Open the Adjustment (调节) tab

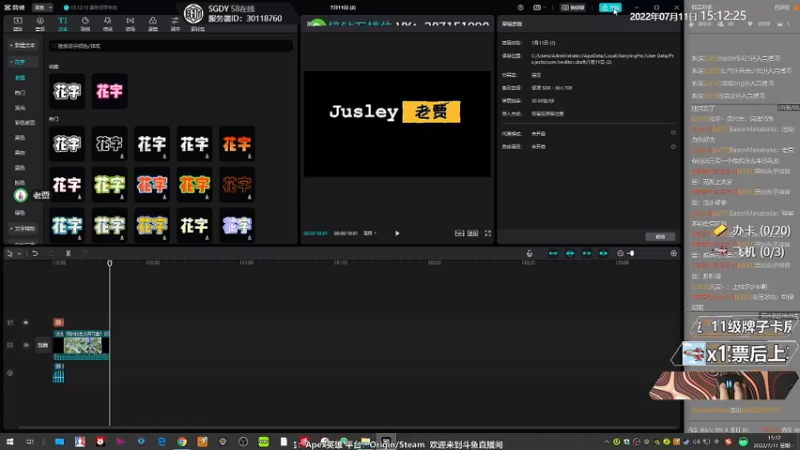point(175,23)
